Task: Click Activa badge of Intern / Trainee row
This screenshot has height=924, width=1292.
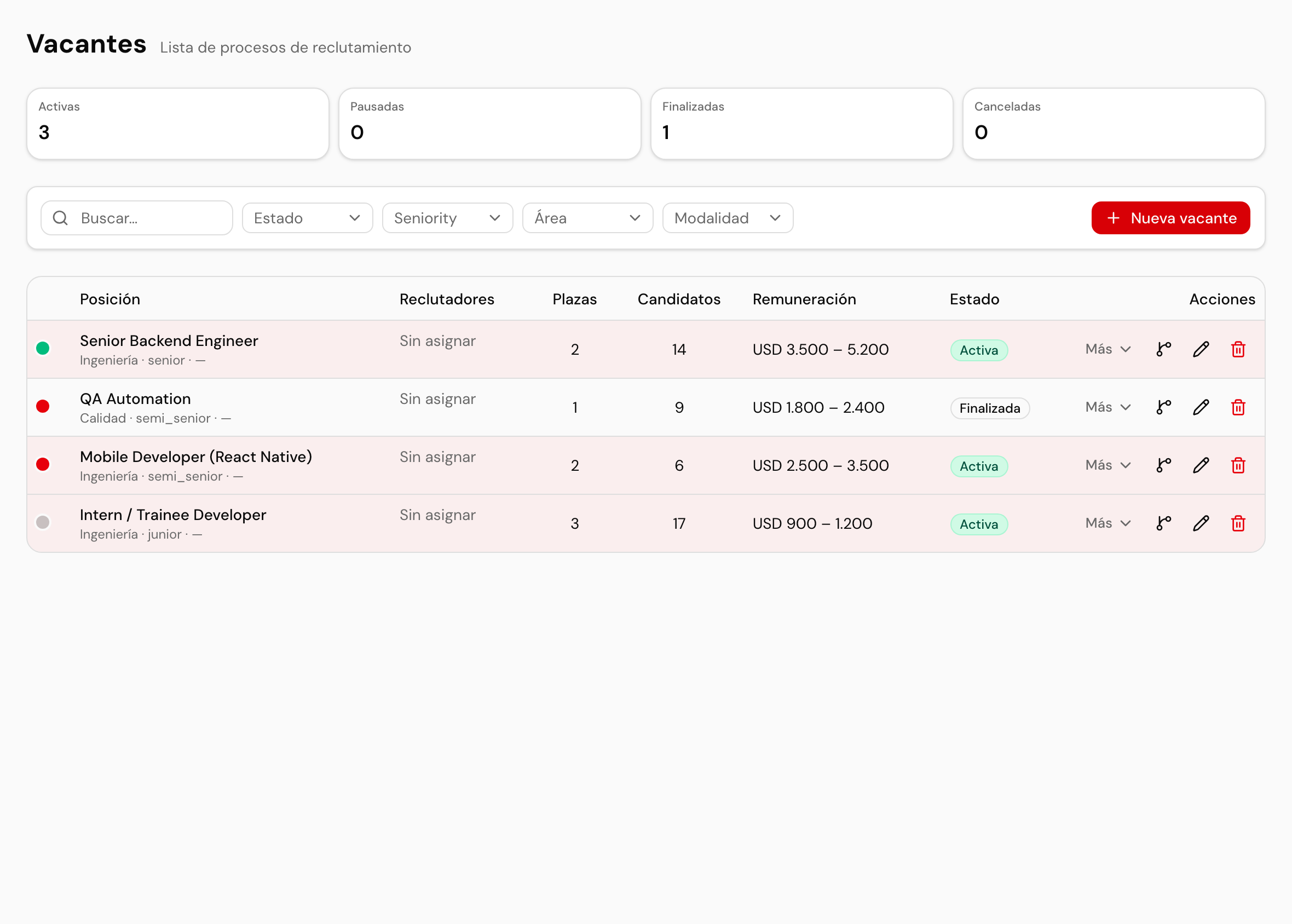Action: point(979,524)
